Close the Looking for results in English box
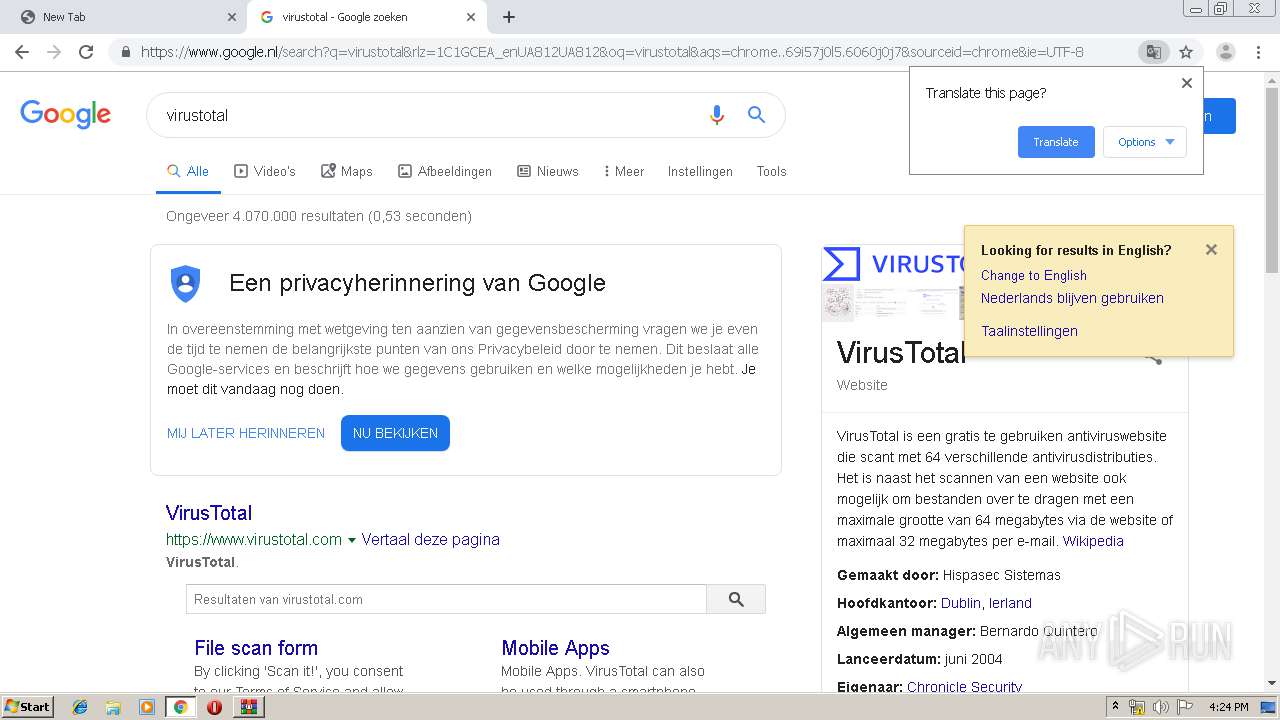This screenshot has height=720, width=1280. tap(1211, 250)
